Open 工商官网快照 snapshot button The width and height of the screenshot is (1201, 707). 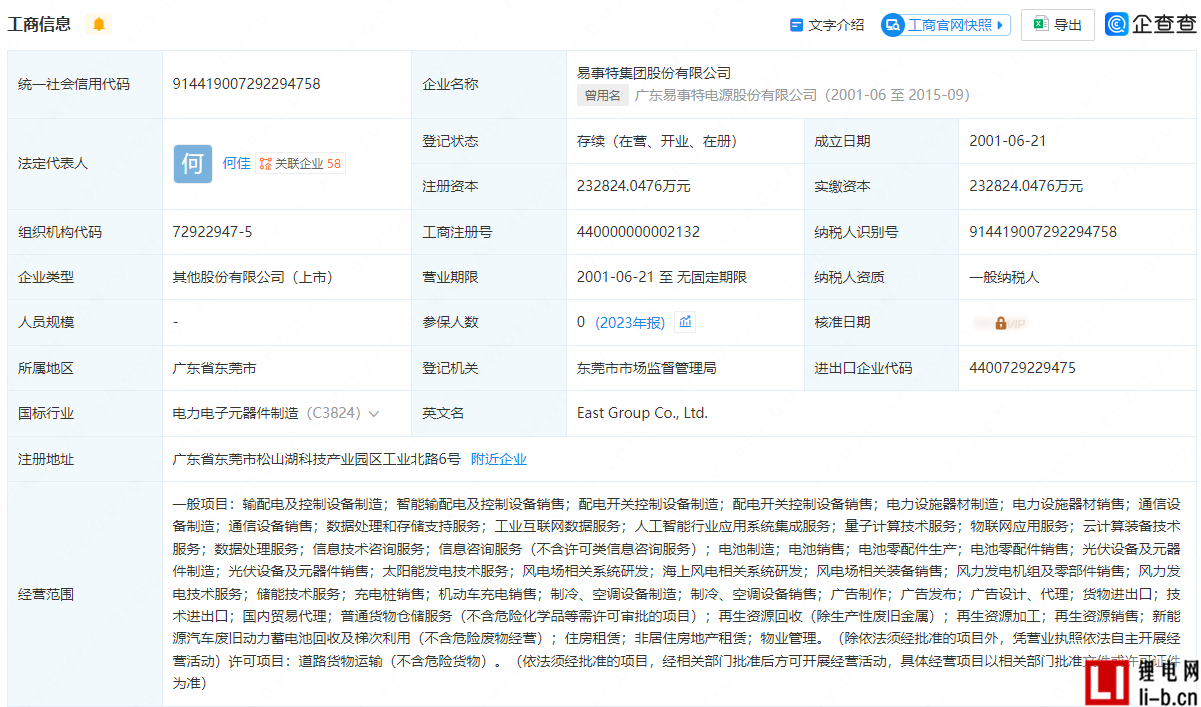click(946, 25)
